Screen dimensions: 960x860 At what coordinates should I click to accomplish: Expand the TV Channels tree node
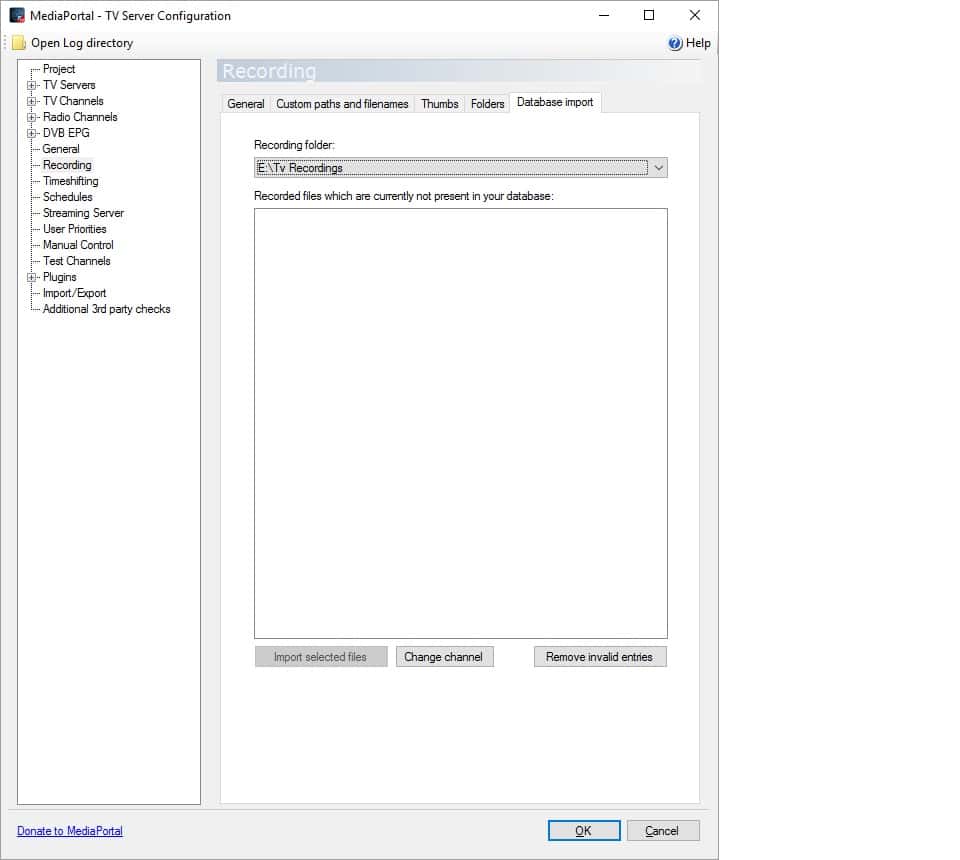tap(32, 102)
